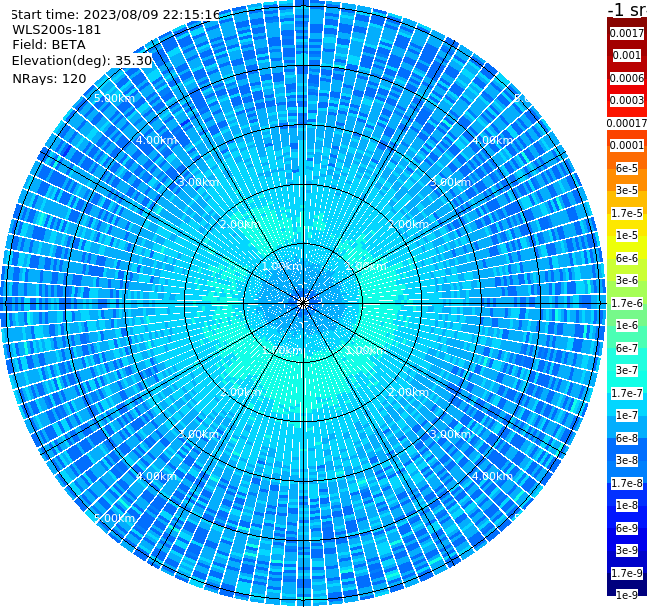Screen dimensions: 647x607
Task: Pick the '1e-5' colorbar tick
Action: [x=627, y=235]
